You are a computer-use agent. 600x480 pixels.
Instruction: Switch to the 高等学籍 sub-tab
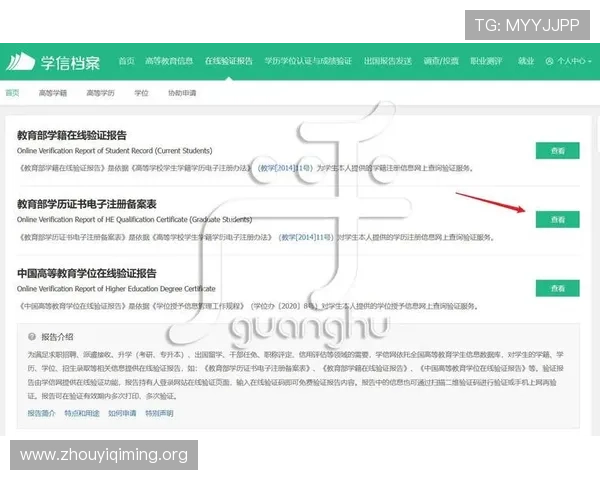tap(53, 93)
